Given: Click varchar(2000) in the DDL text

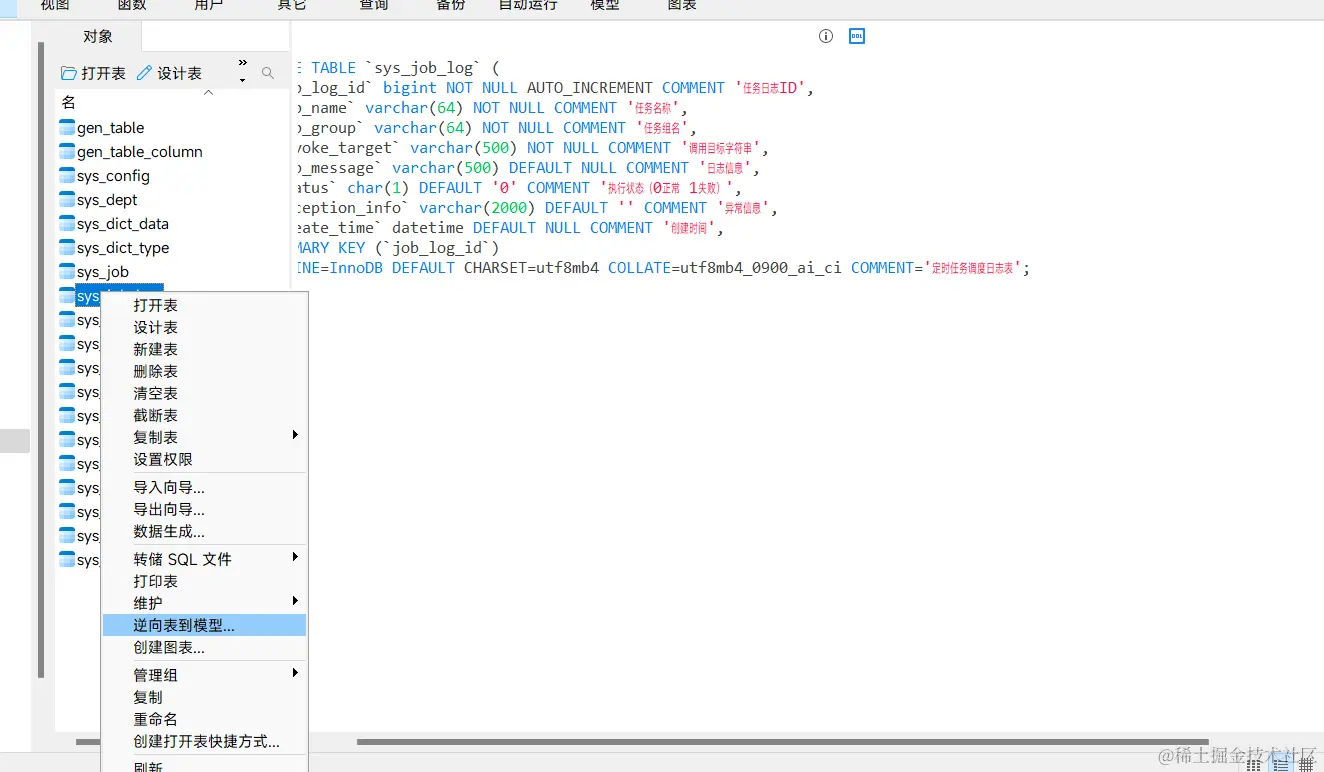Looking at the screenshot, I should coord(477,208).
